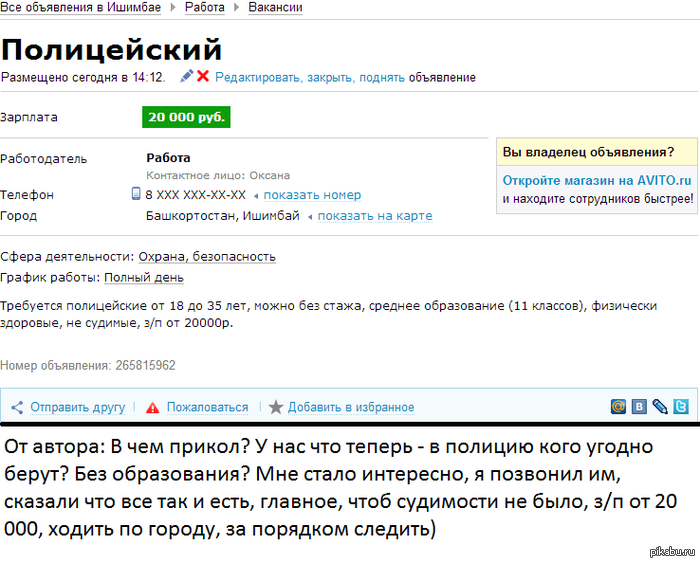Share via Mail.ru @ icon
The height and width of the screenshot is (563, 700).
[618, 406]
